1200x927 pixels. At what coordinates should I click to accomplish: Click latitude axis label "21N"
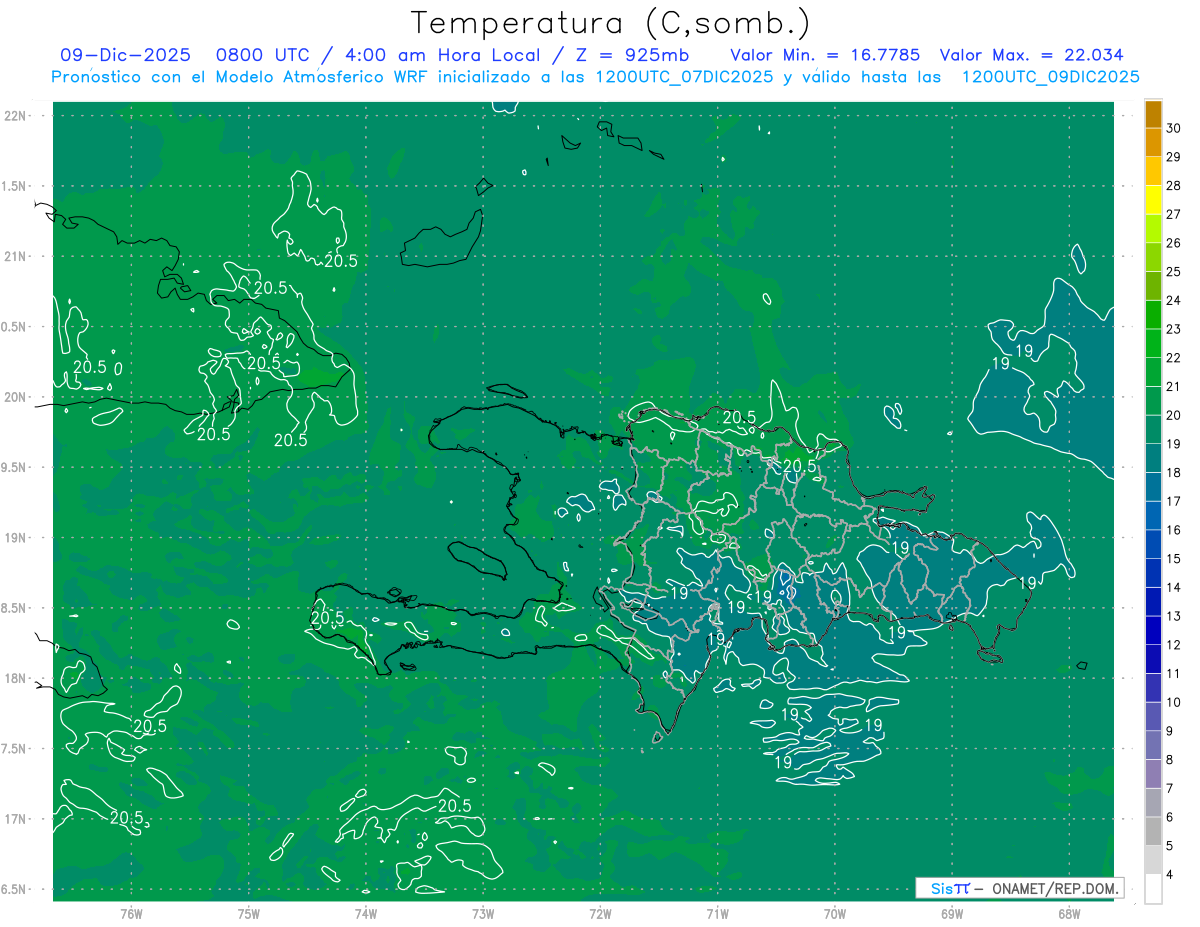(x=17, y=256)
